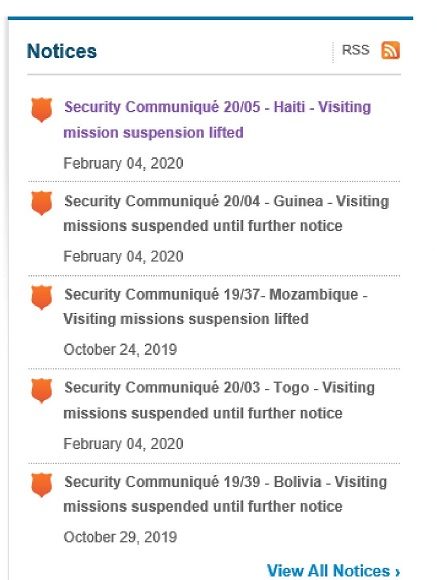The height and width of the screenshot is (580, 437).
Task: Click the Notices heading
Action: pos(62,51)
